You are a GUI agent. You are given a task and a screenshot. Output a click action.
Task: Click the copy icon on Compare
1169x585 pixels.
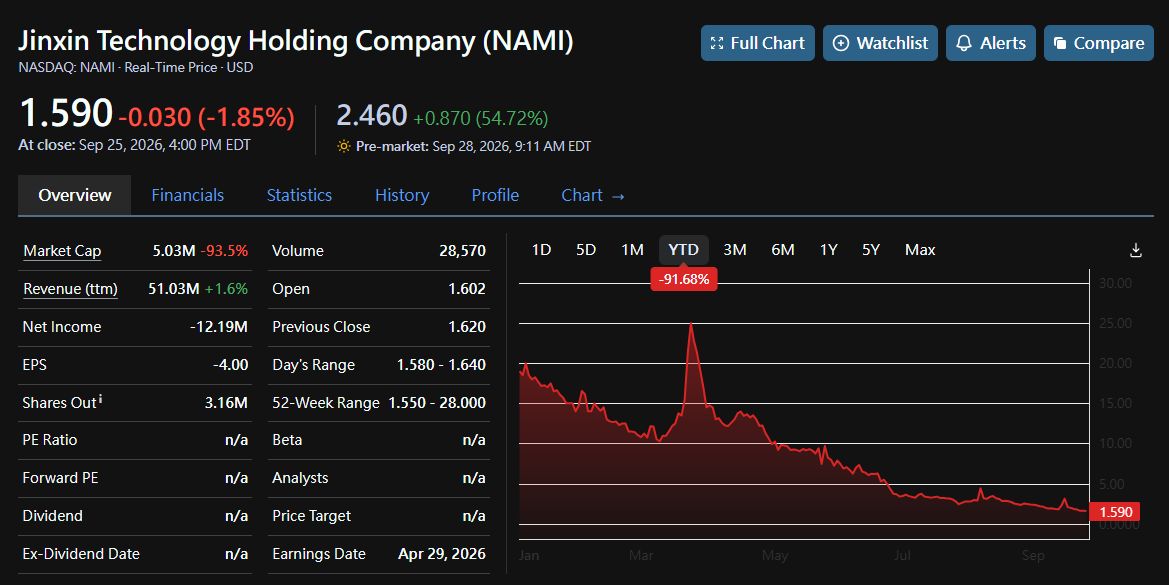coord(1059,43)
